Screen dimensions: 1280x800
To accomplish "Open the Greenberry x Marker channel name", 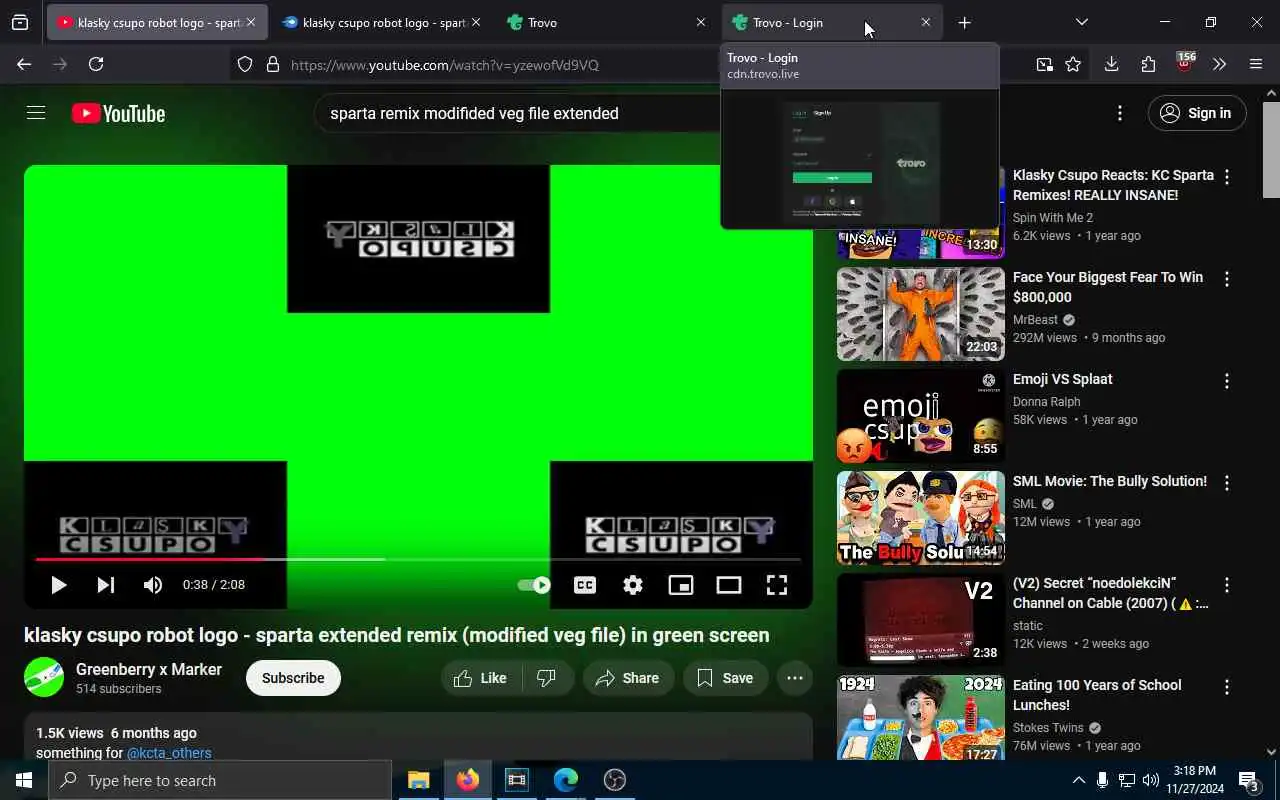I will coord(149,669).
